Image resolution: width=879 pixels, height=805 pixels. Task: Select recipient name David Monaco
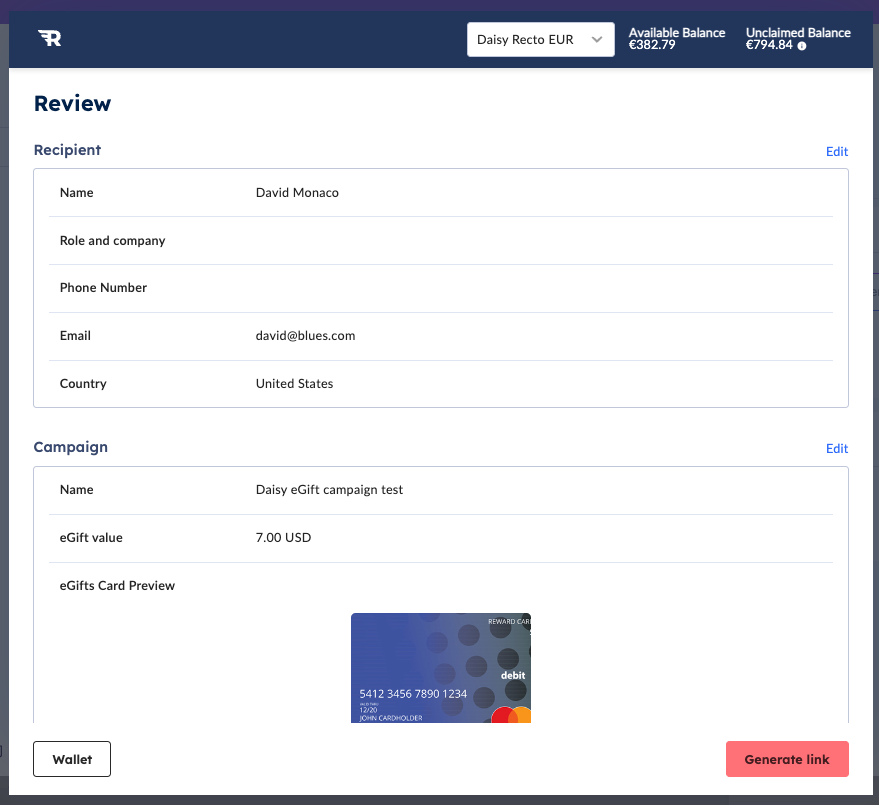click(297, 192)
